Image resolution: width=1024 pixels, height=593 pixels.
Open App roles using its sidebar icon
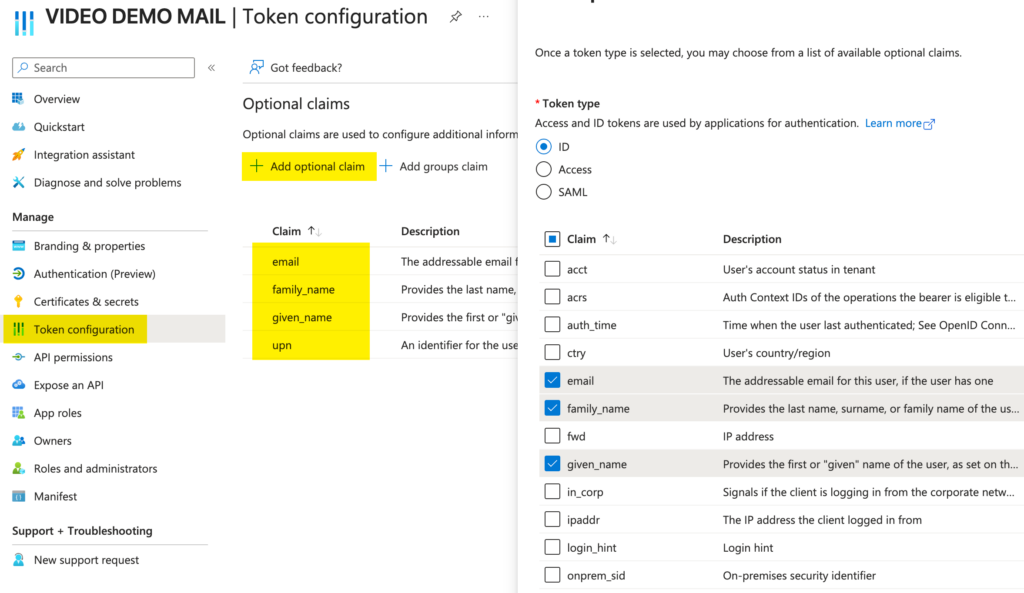pyautogui.click(x=19, y=413)
